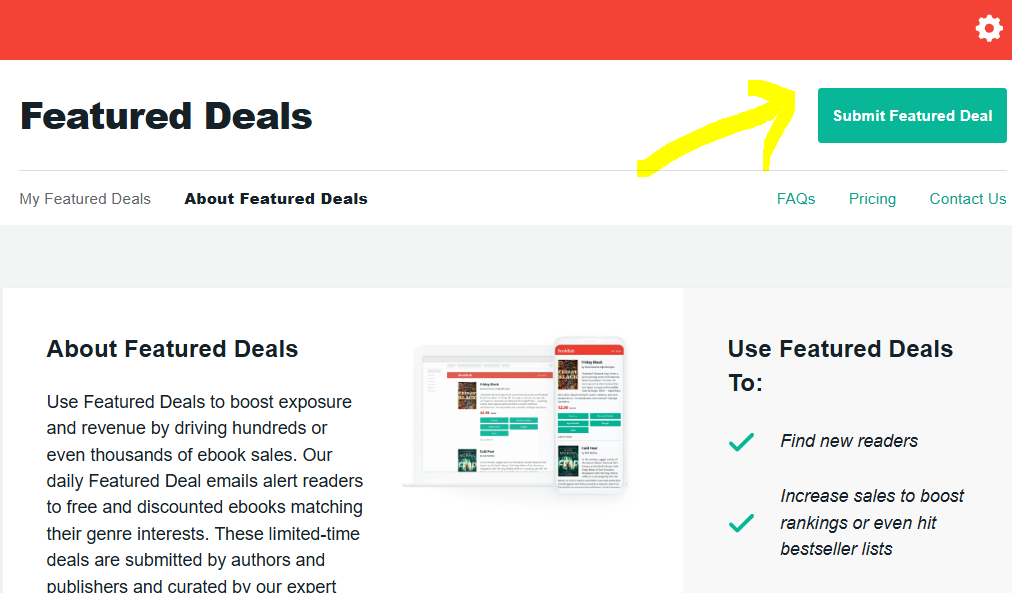Click the "About Featured Deals" section title

pos(172,348)
